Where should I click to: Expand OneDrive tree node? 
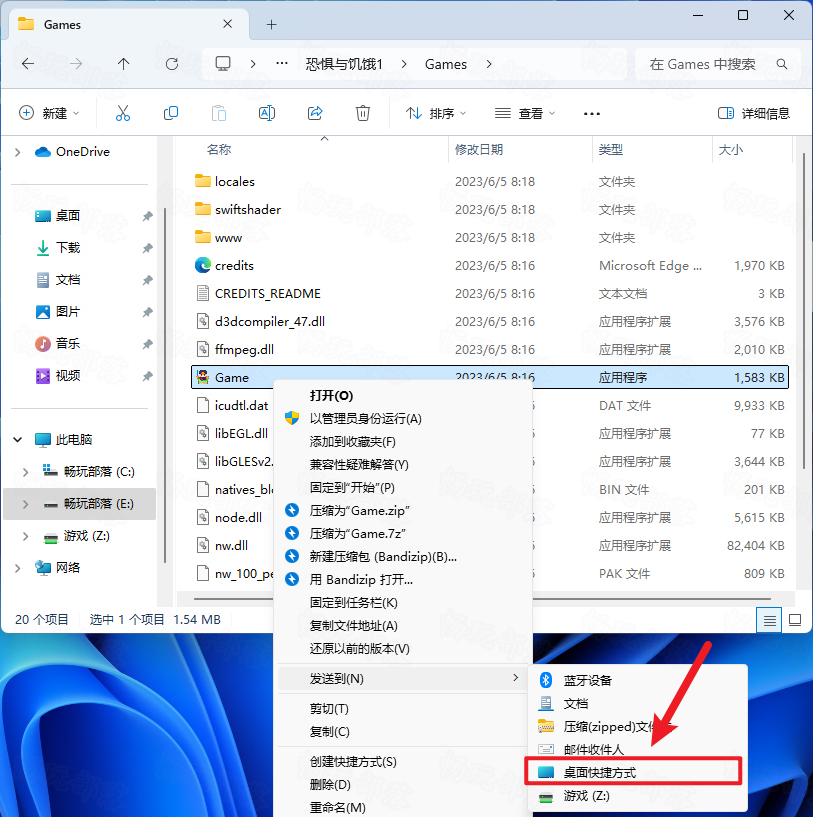pos(18,152)
